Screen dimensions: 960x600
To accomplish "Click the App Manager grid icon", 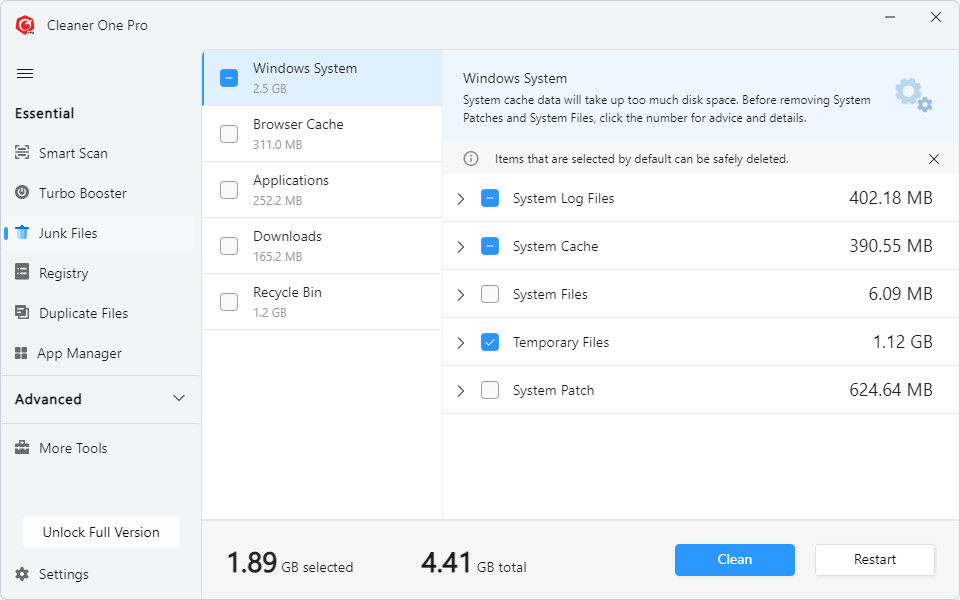I will [21, 353].
